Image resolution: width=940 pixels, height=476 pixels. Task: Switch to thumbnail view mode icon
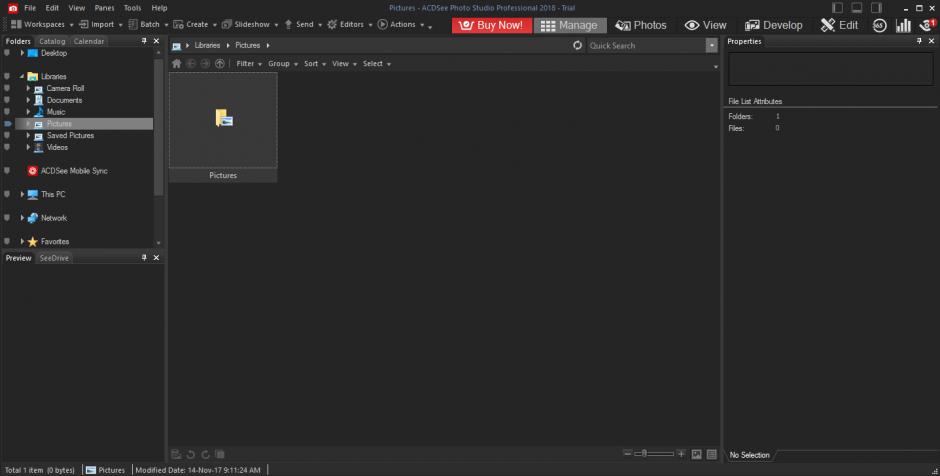coord(697,454)
